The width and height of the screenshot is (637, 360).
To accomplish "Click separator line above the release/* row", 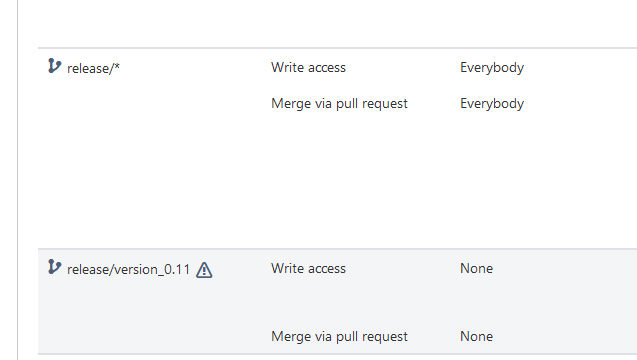I will point(337,48).
